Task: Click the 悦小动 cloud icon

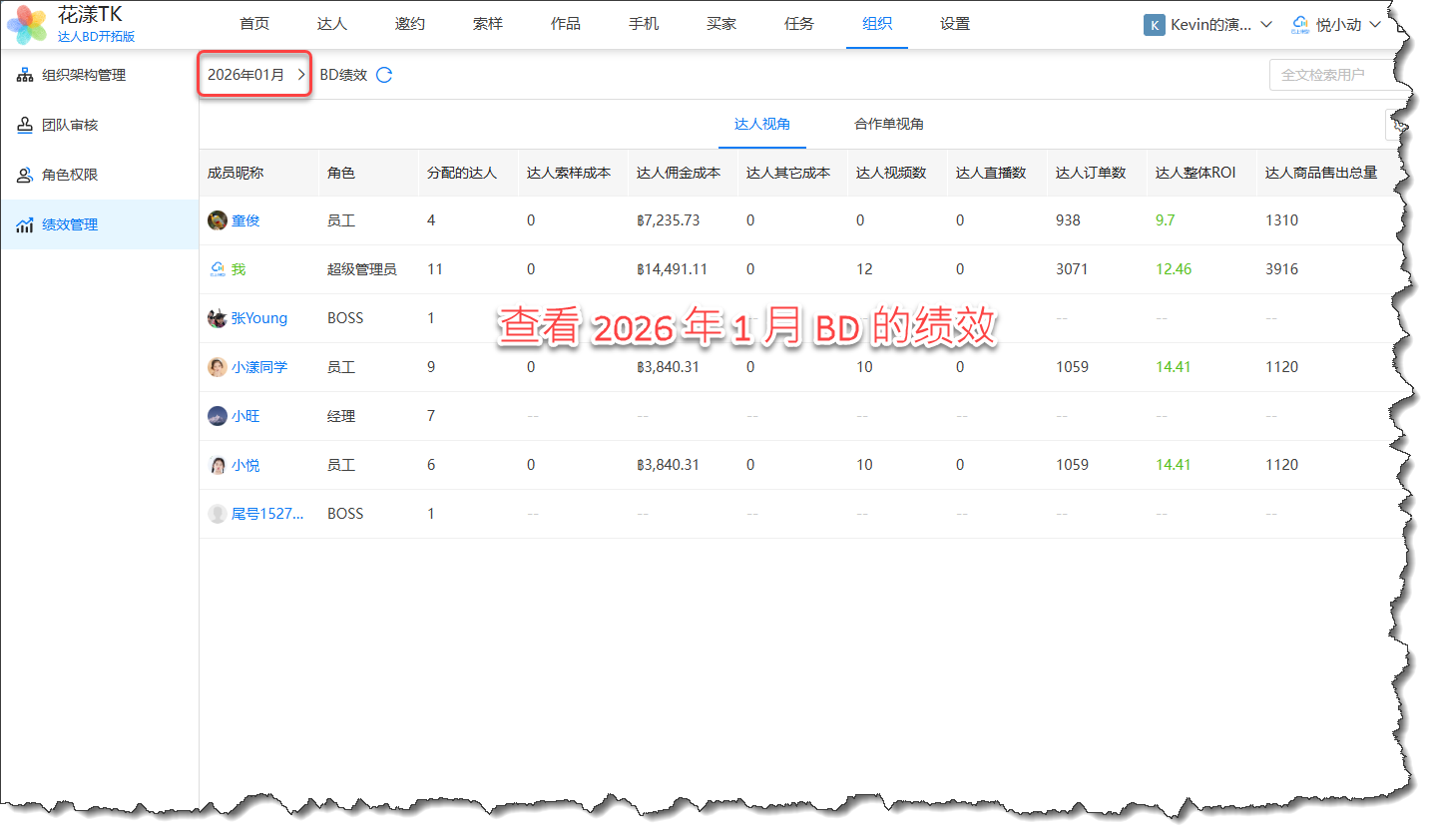Action: 1300,24
